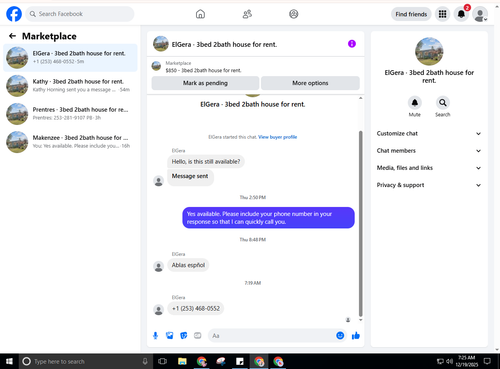Open the Facebook logo home link
The height and width of the screenshot is (369, 500).
(x=14, y=14)
